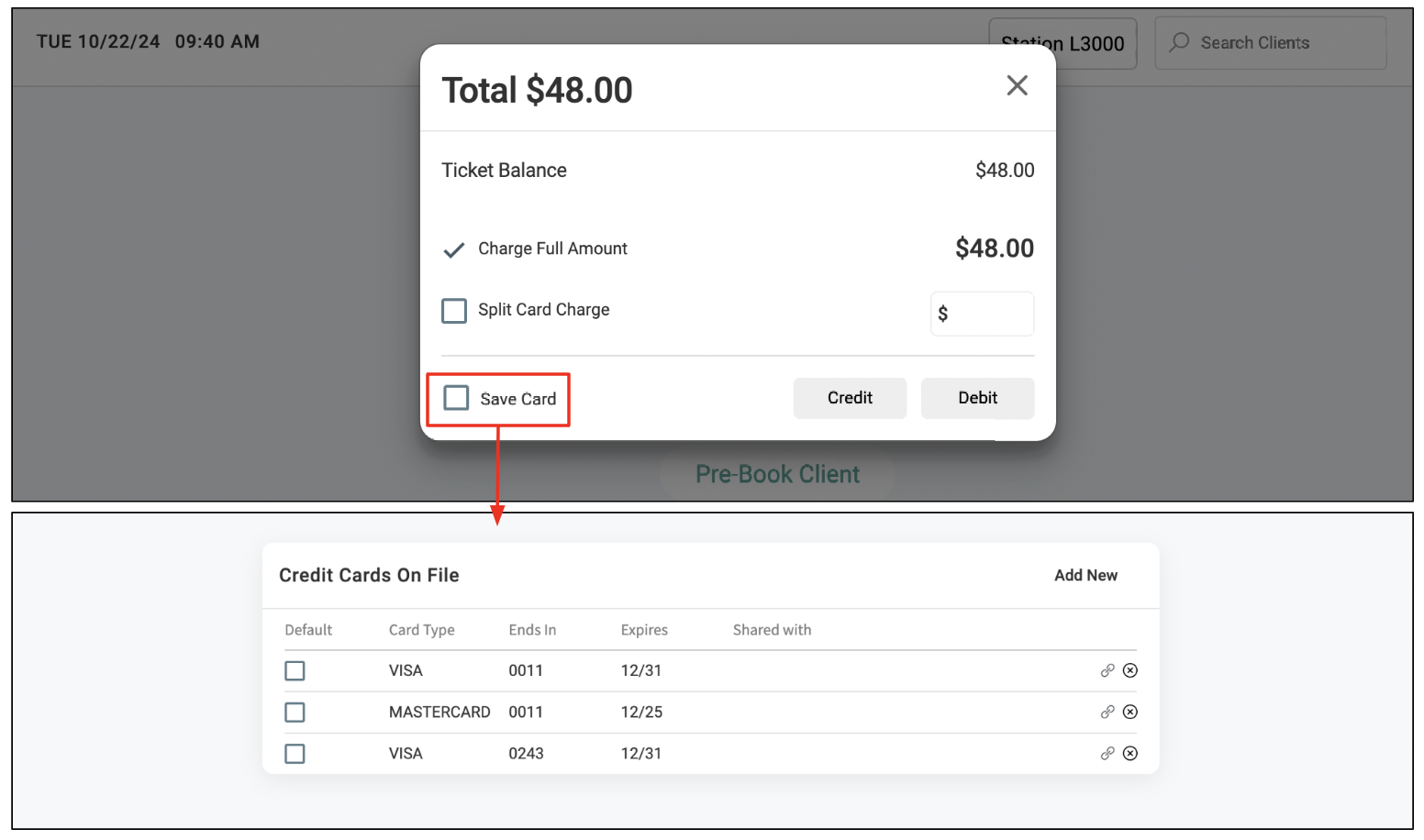Click the link icon for VISA 0011
The height and width of the screenshot is (840, 1424).
point(1107,670)
